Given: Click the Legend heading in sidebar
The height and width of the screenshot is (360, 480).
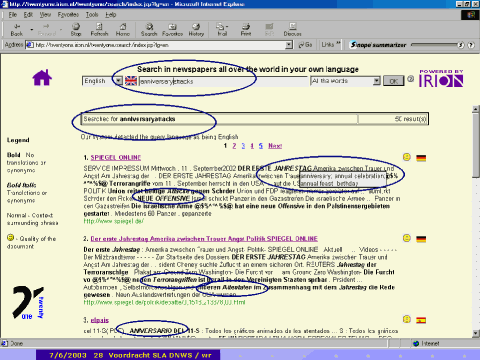Looking at the screenshot, I should click(18, 140).
